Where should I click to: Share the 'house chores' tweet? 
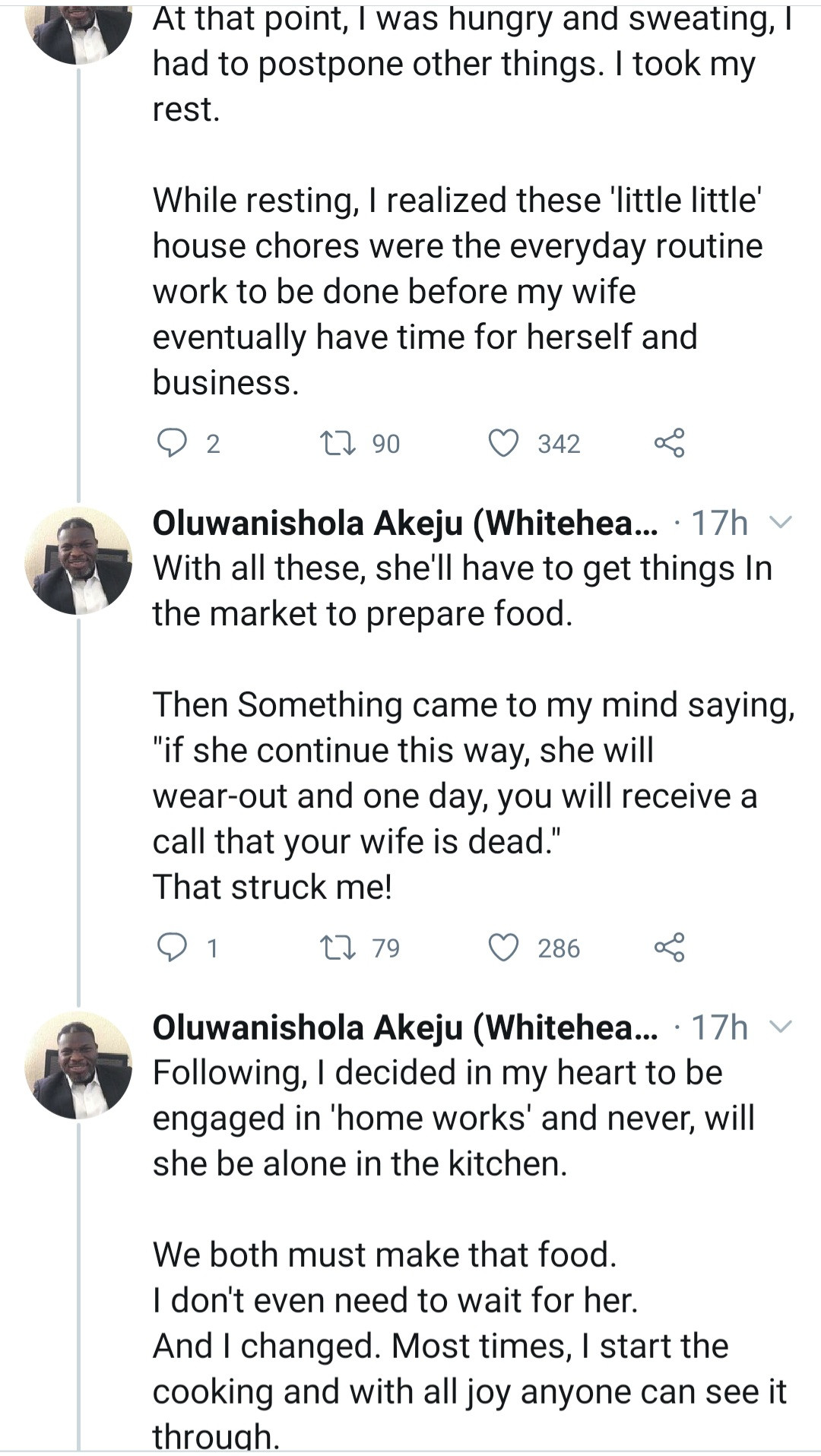pos(669,443)
